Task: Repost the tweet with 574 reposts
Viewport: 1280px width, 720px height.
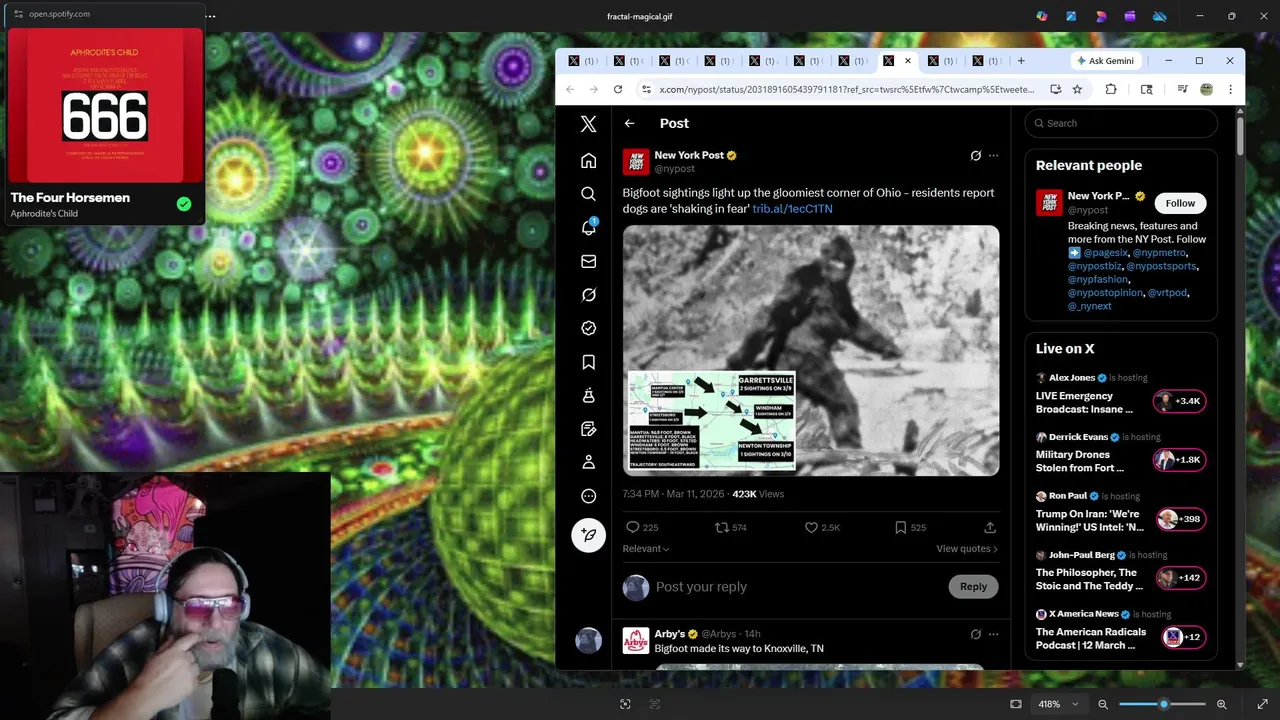Action: [721, 527]
